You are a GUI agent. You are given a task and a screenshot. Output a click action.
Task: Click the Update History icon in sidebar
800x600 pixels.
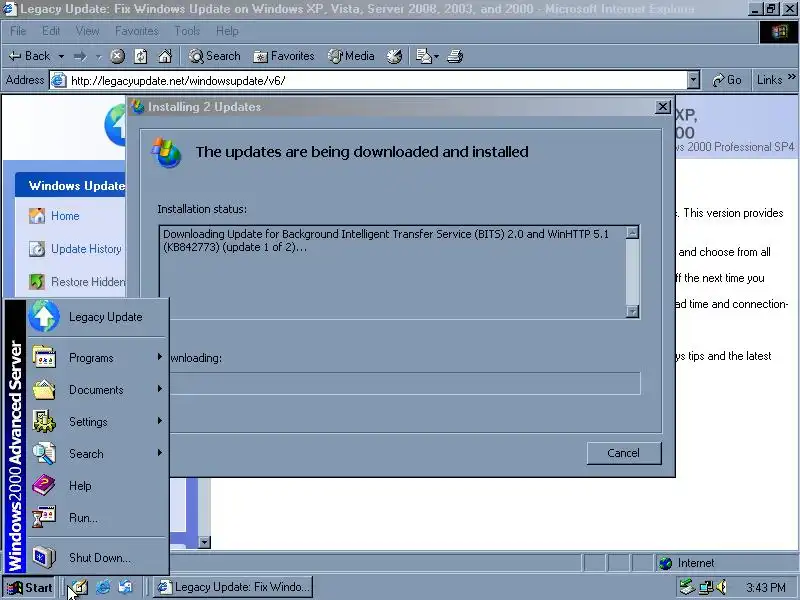[37, 249]
